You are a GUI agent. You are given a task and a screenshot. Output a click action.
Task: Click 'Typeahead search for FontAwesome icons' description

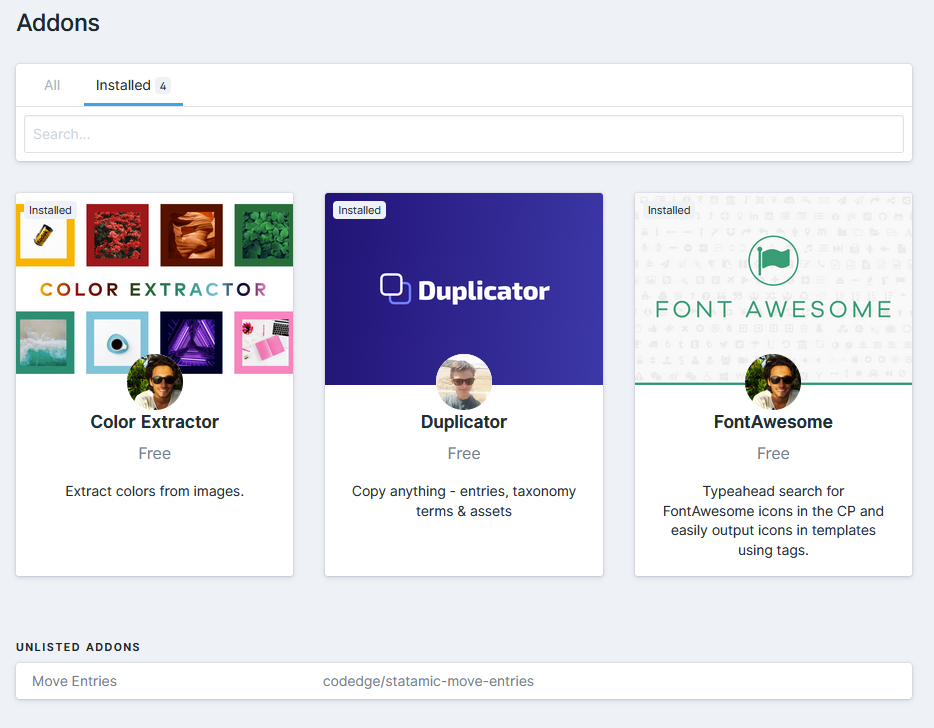point(773,521)
